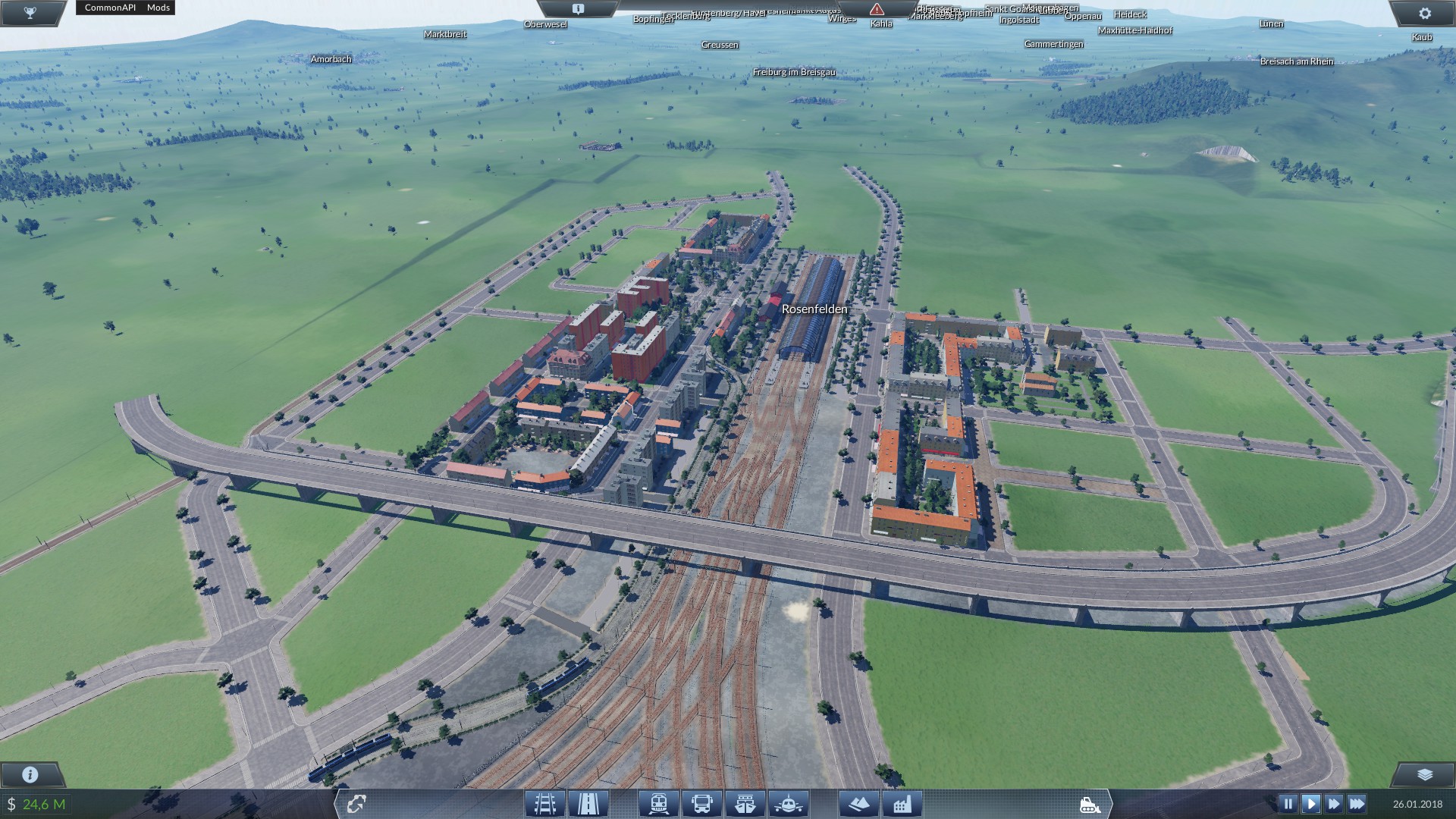Viewport: 1456px width, 819px height.
Task: Open the info button at bottom left
Action: 30,774
